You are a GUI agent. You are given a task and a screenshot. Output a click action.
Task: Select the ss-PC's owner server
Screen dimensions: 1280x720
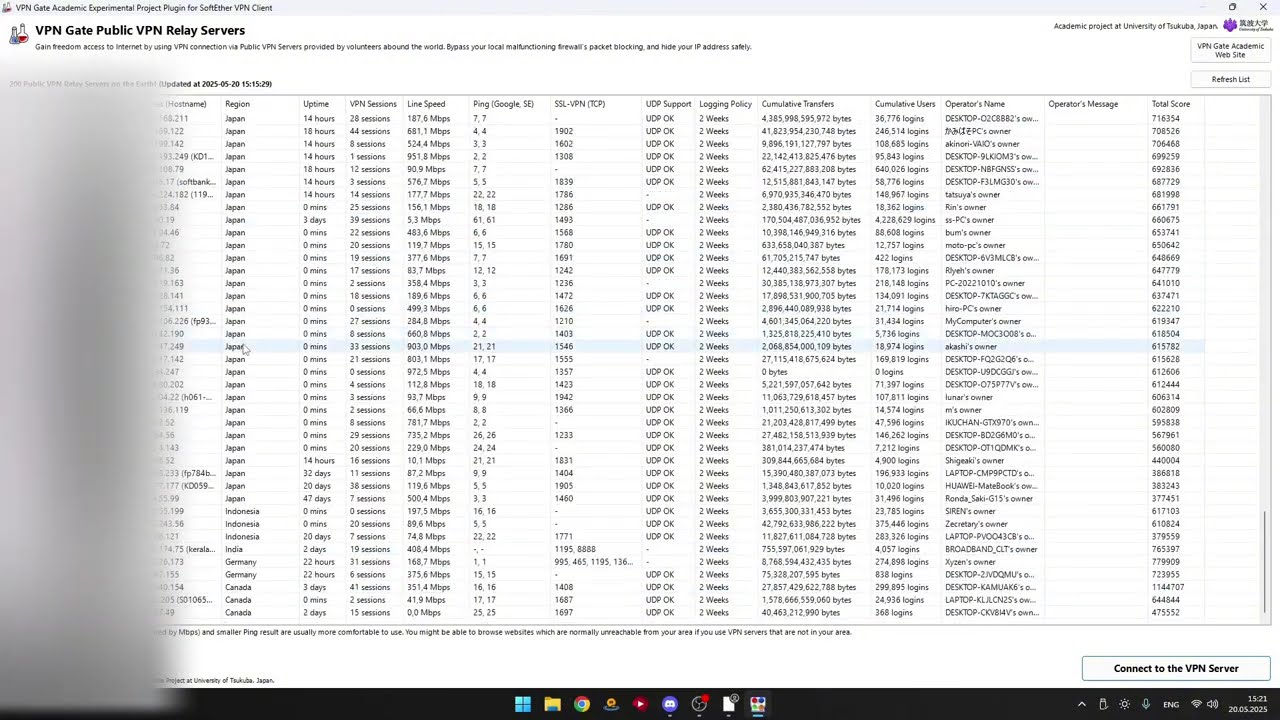(x=680, y=220)
